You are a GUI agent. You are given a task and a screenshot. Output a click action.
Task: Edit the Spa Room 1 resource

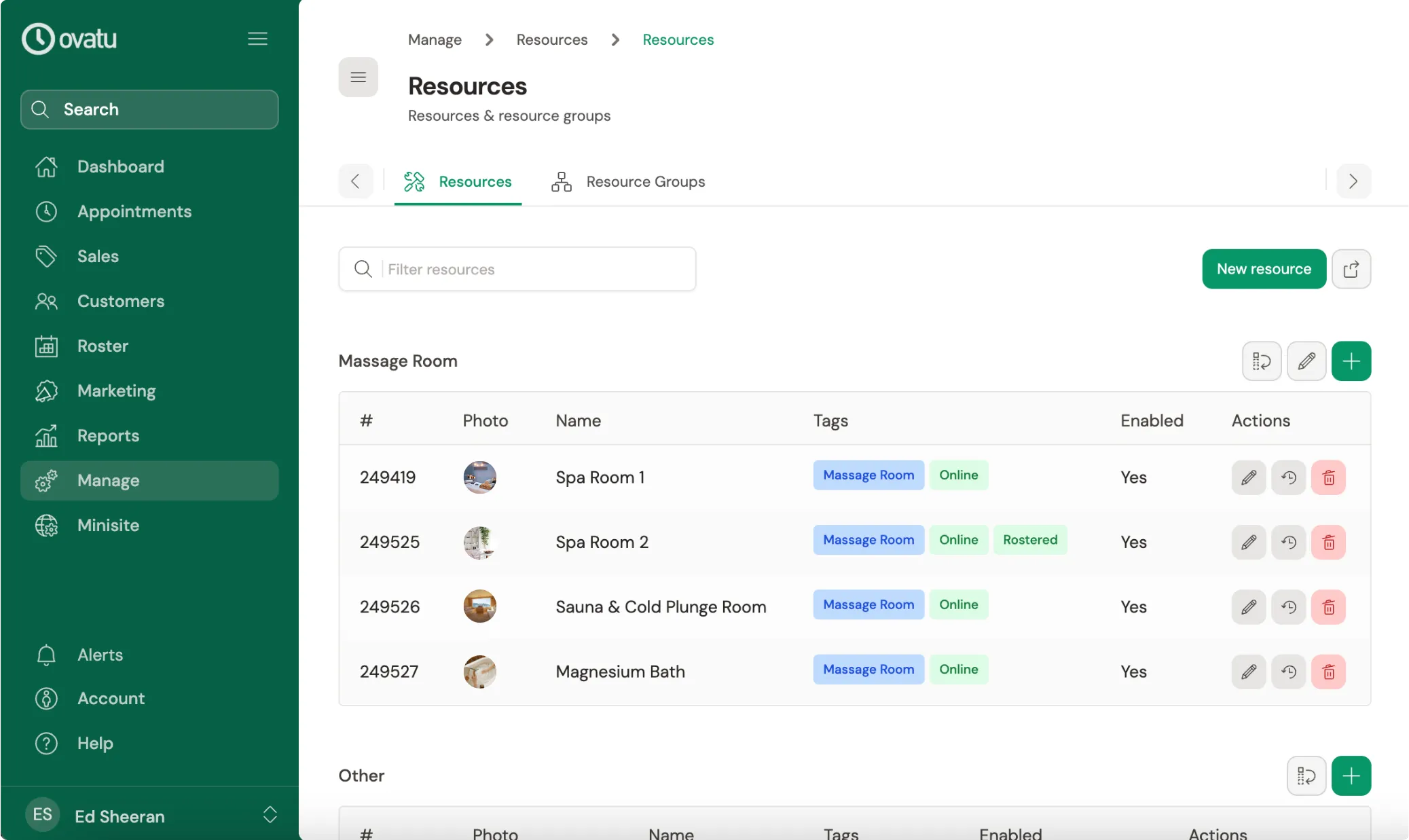pos(1248,477)
